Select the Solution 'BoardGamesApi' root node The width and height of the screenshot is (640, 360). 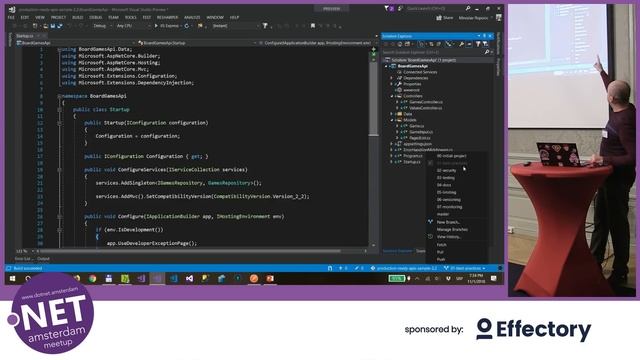(x=420, y=60)
